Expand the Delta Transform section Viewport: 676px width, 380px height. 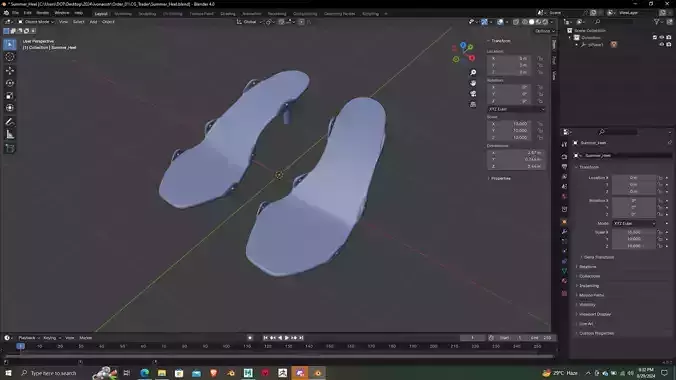tap(598, 257)
